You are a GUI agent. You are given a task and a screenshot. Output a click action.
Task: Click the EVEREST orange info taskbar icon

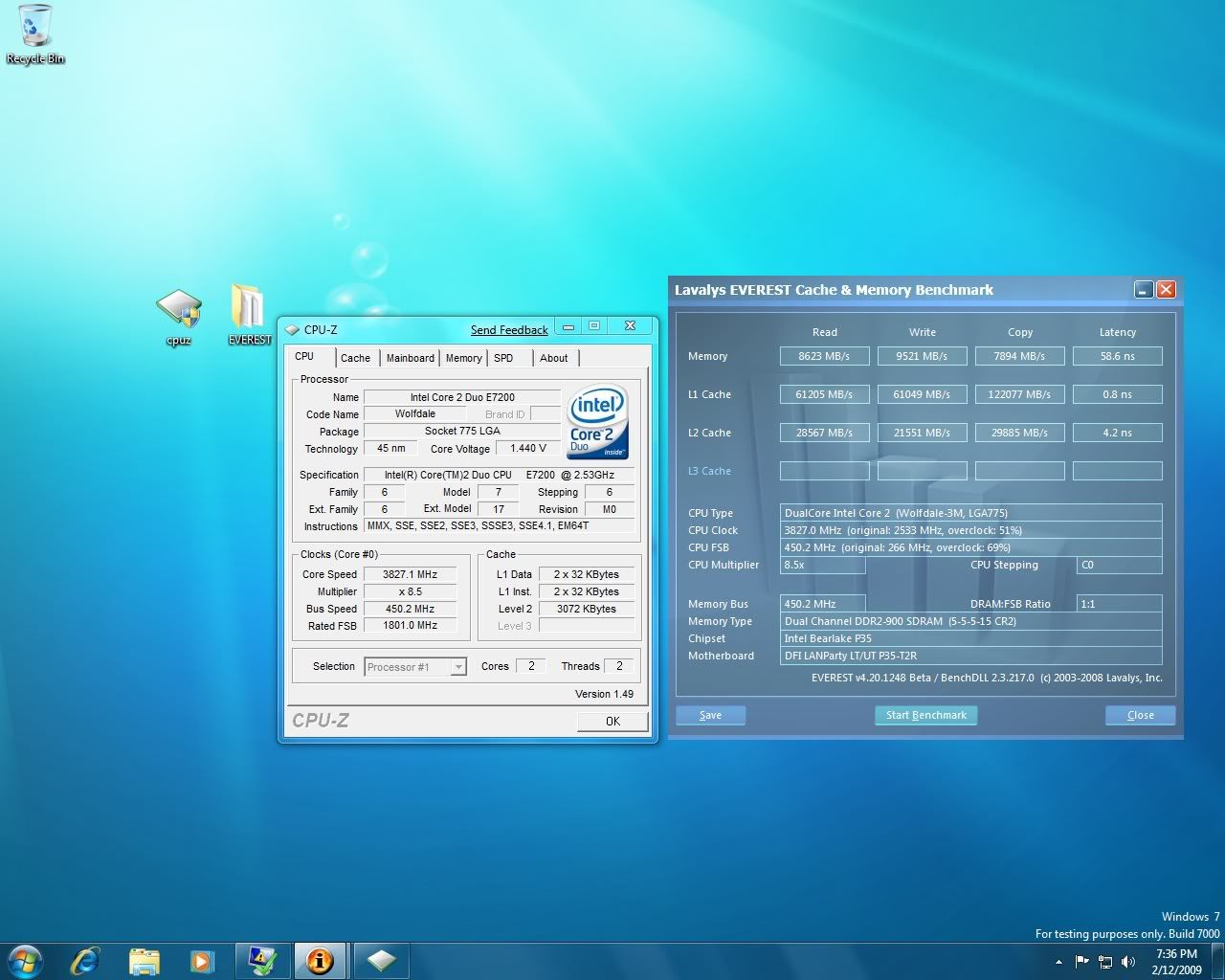pos(320,960)
